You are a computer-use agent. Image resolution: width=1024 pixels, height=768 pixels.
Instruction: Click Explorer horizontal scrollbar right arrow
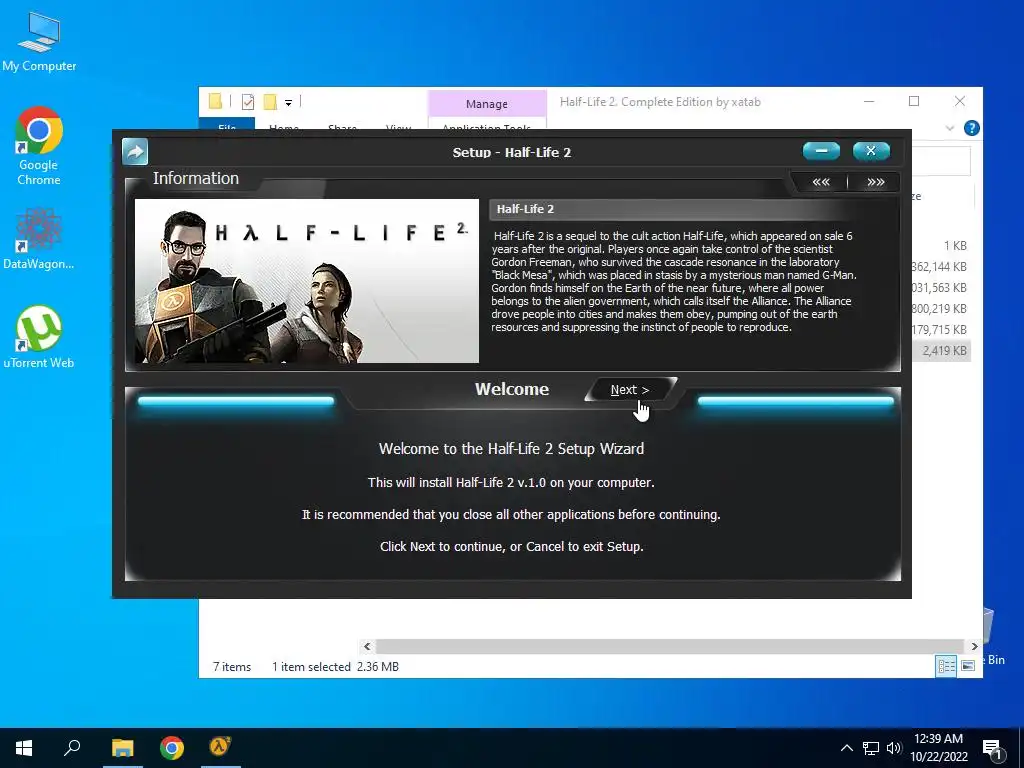point(974,647)
